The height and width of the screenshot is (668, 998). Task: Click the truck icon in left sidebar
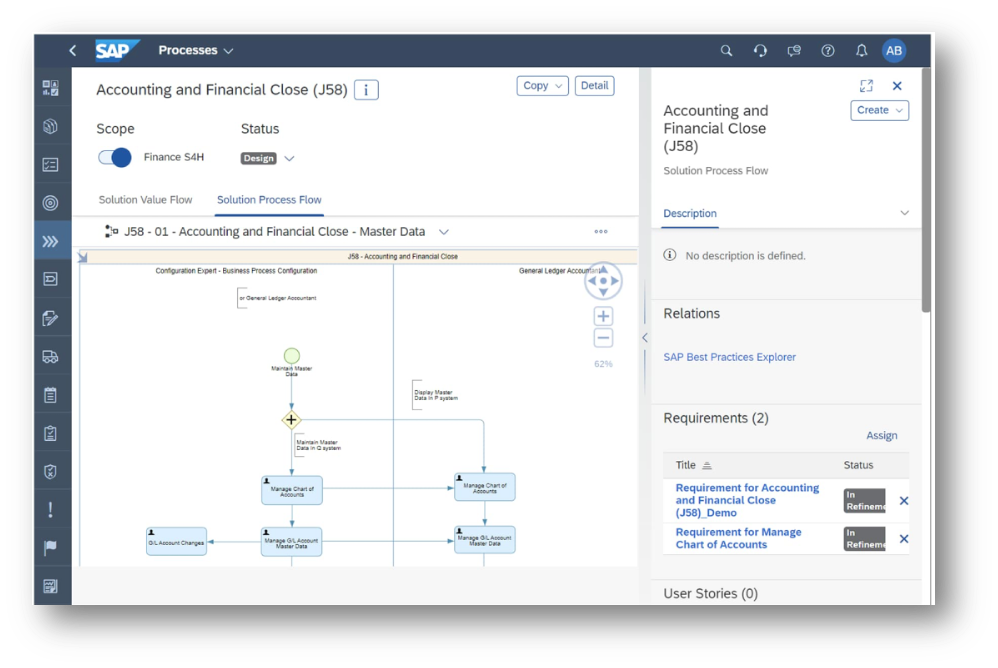coord(51,357)
